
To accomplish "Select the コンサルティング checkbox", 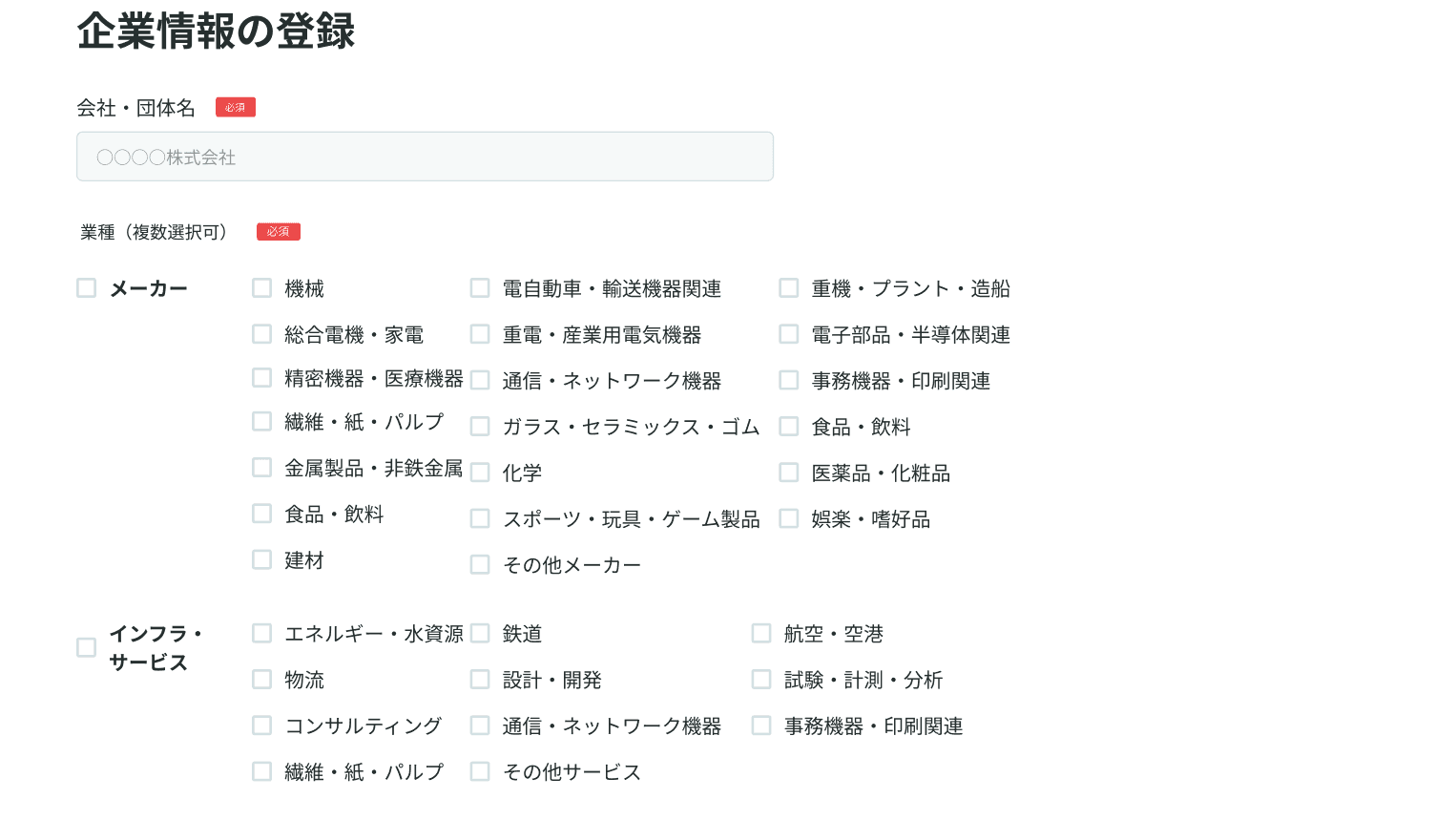I will [261, 725].
